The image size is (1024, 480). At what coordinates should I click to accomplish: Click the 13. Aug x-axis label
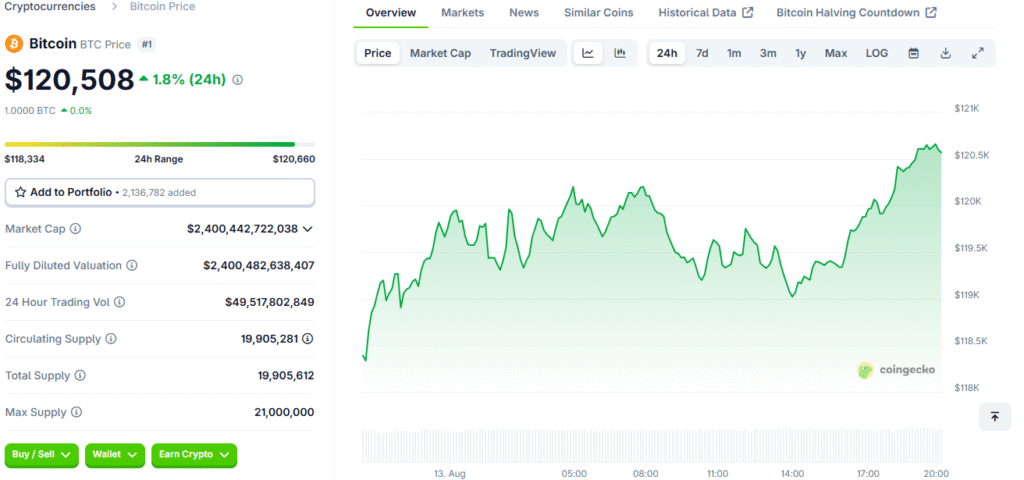[x=450, y=473]
